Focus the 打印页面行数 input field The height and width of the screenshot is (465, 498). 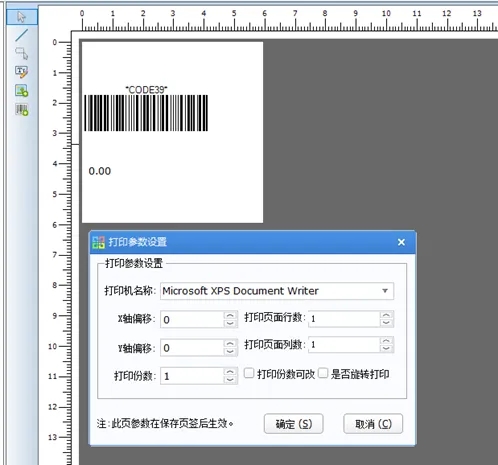tap(344, 319)
